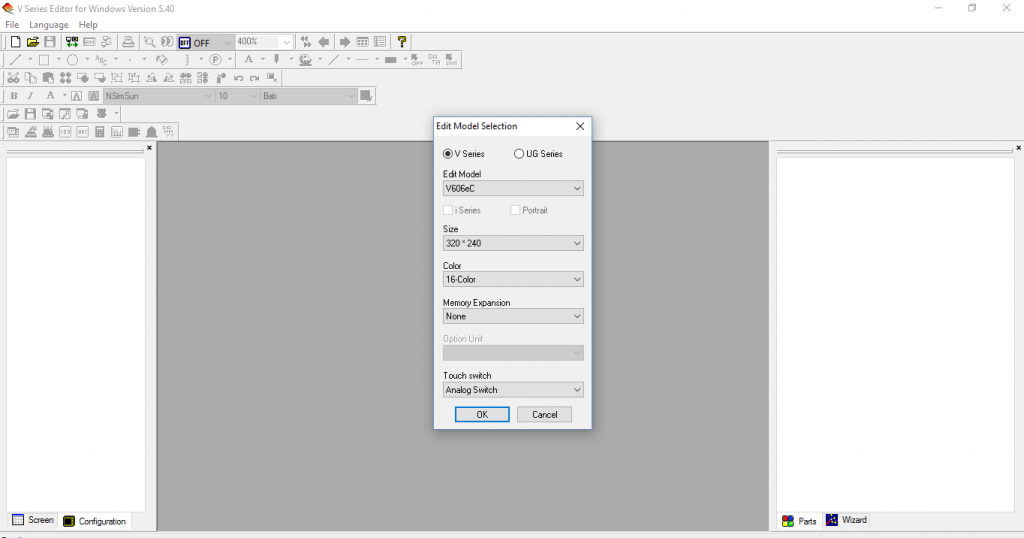Click the Cut scissors icon
The image size is (1024, 538).
(13, 78)
